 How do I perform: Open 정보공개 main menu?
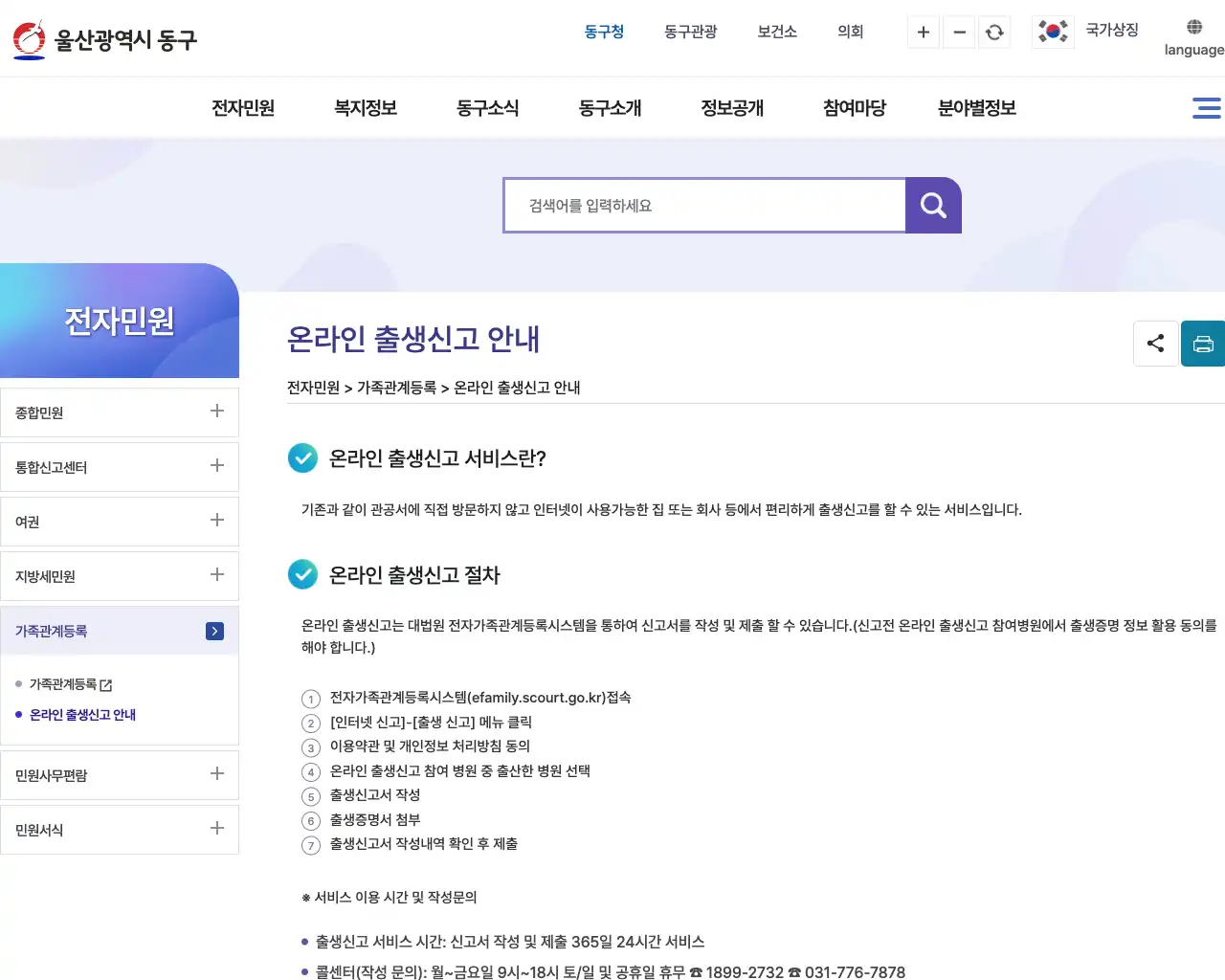point(733,108)
